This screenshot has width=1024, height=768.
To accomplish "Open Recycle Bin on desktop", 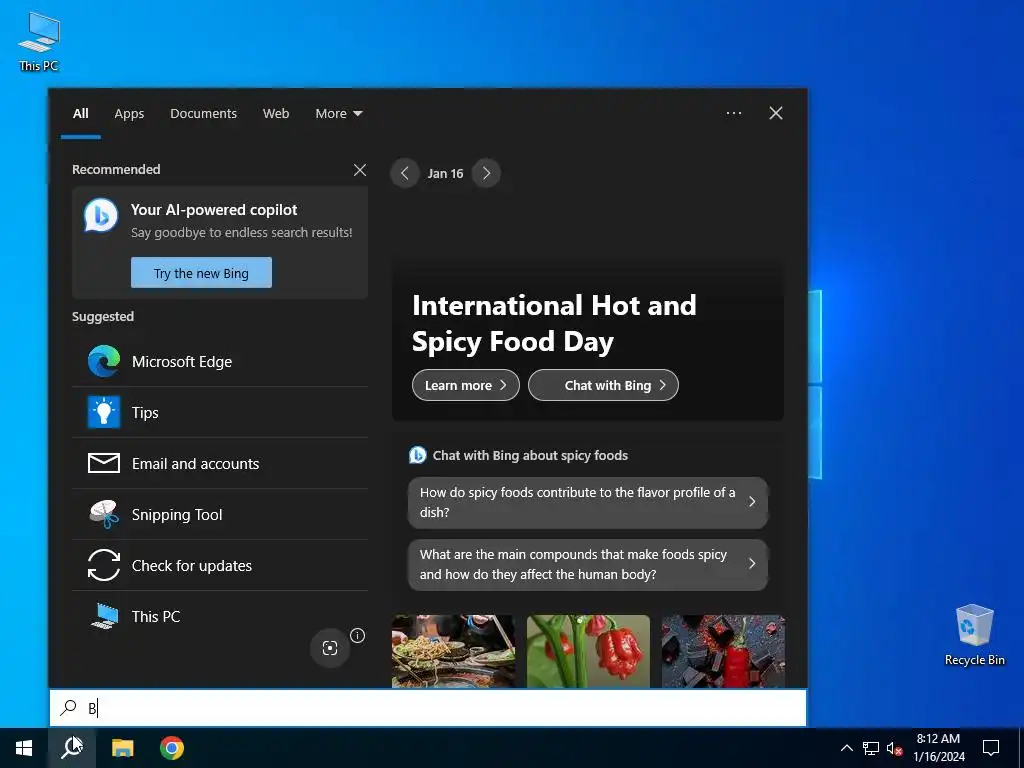I will point(974,635).
